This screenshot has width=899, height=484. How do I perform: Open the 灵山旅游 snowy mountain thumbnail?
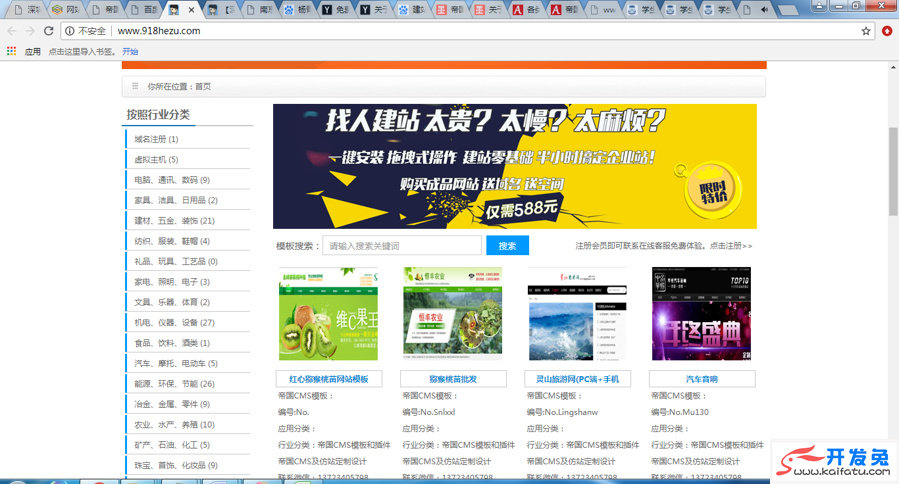(x=577, y=314)
